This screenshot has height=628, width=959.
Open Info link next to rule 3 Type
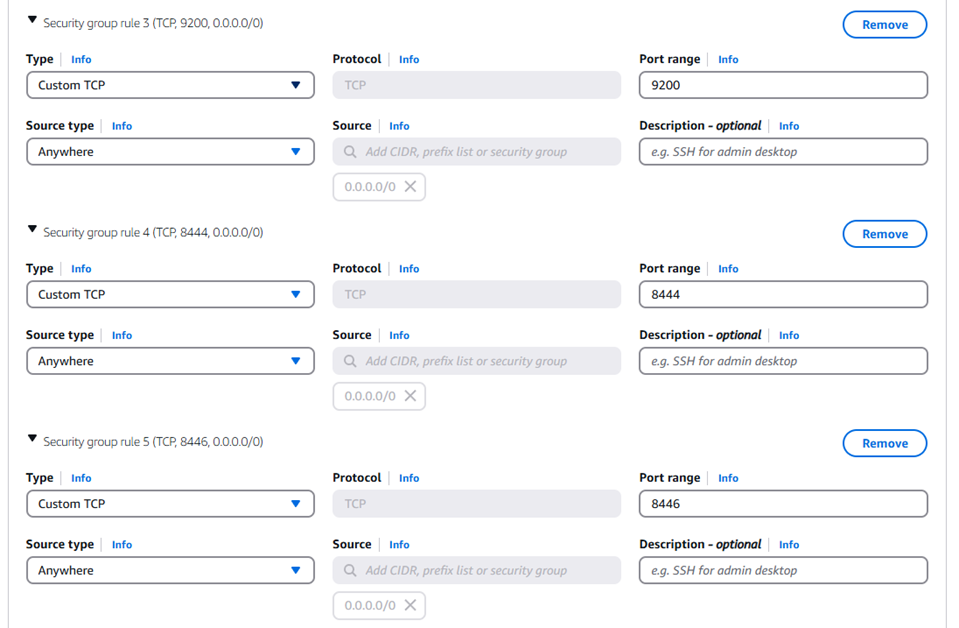(x=81, y=60)
